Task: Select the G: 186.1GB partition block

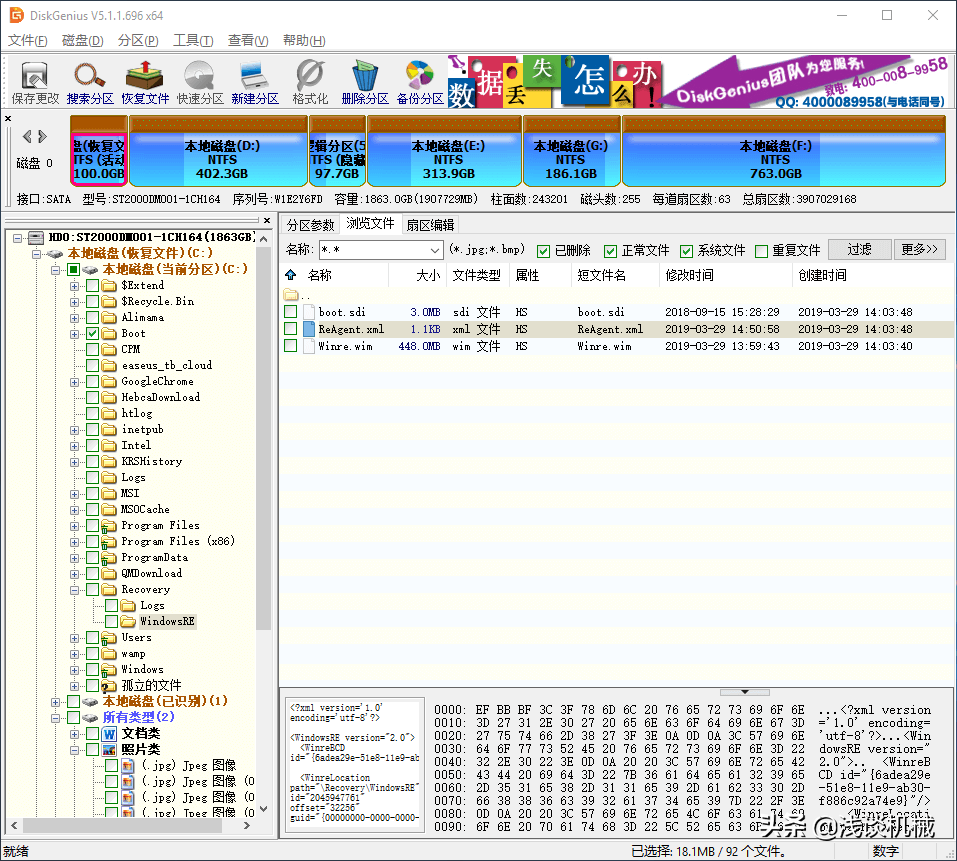Action: (572, 151)
